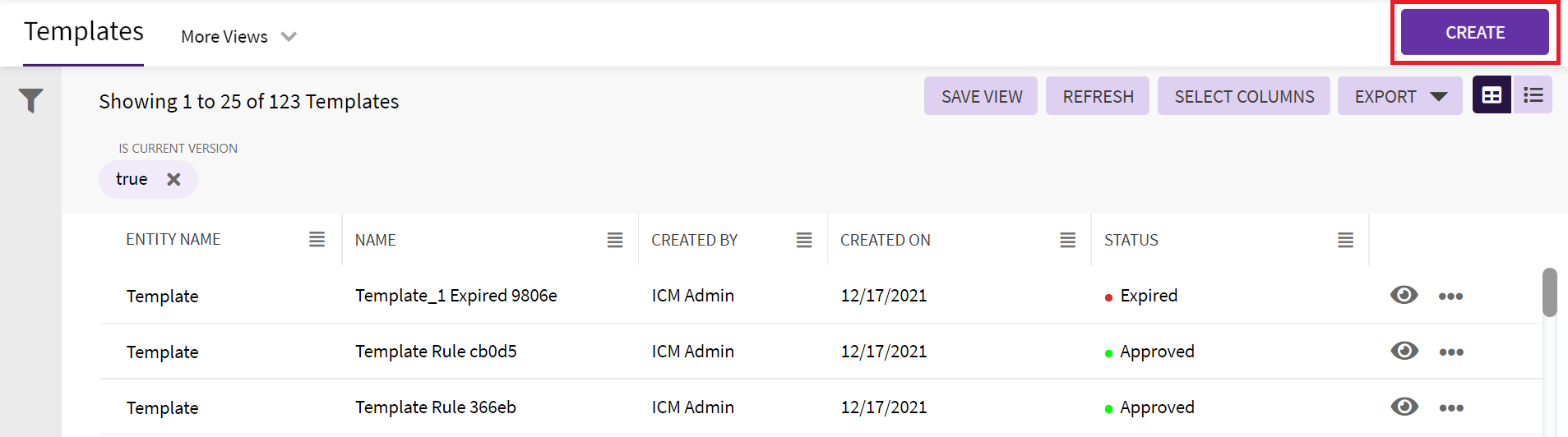View Template_1 Expired 9806e record
1568x437 pixels.
coord(1404,295)
